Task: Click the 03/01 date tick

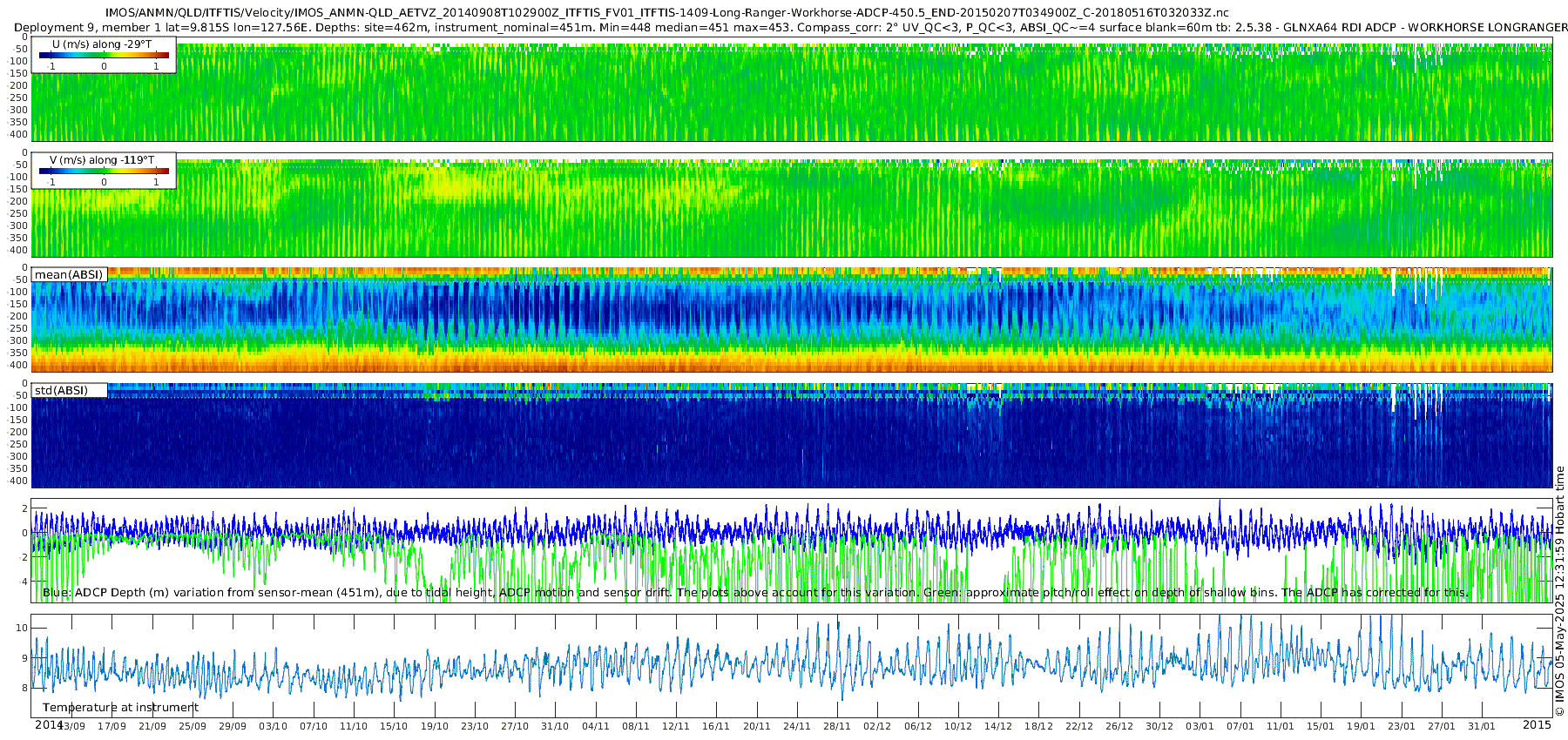Action: click(x=1200, y=726)
